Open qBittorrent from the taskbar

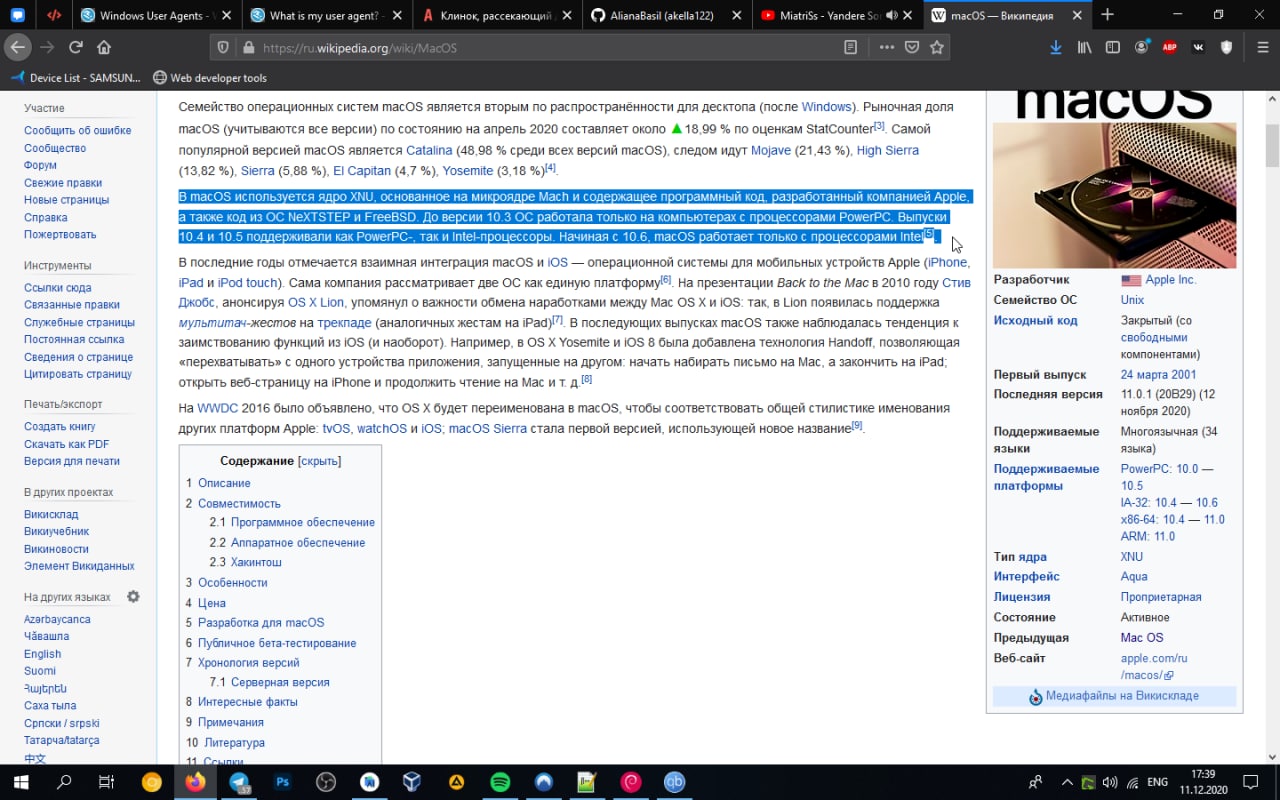tap(675, 782)
